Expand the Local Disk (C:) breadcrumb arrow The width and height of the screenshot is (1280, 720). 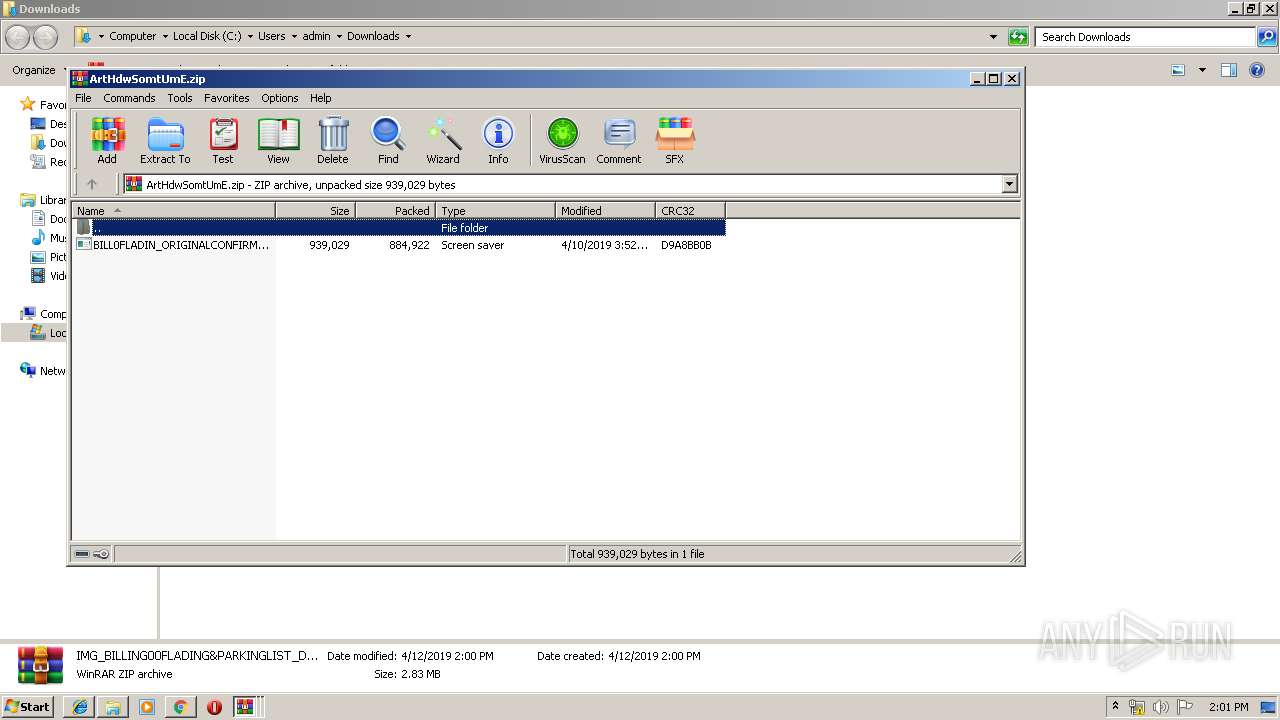pos(250,37)
